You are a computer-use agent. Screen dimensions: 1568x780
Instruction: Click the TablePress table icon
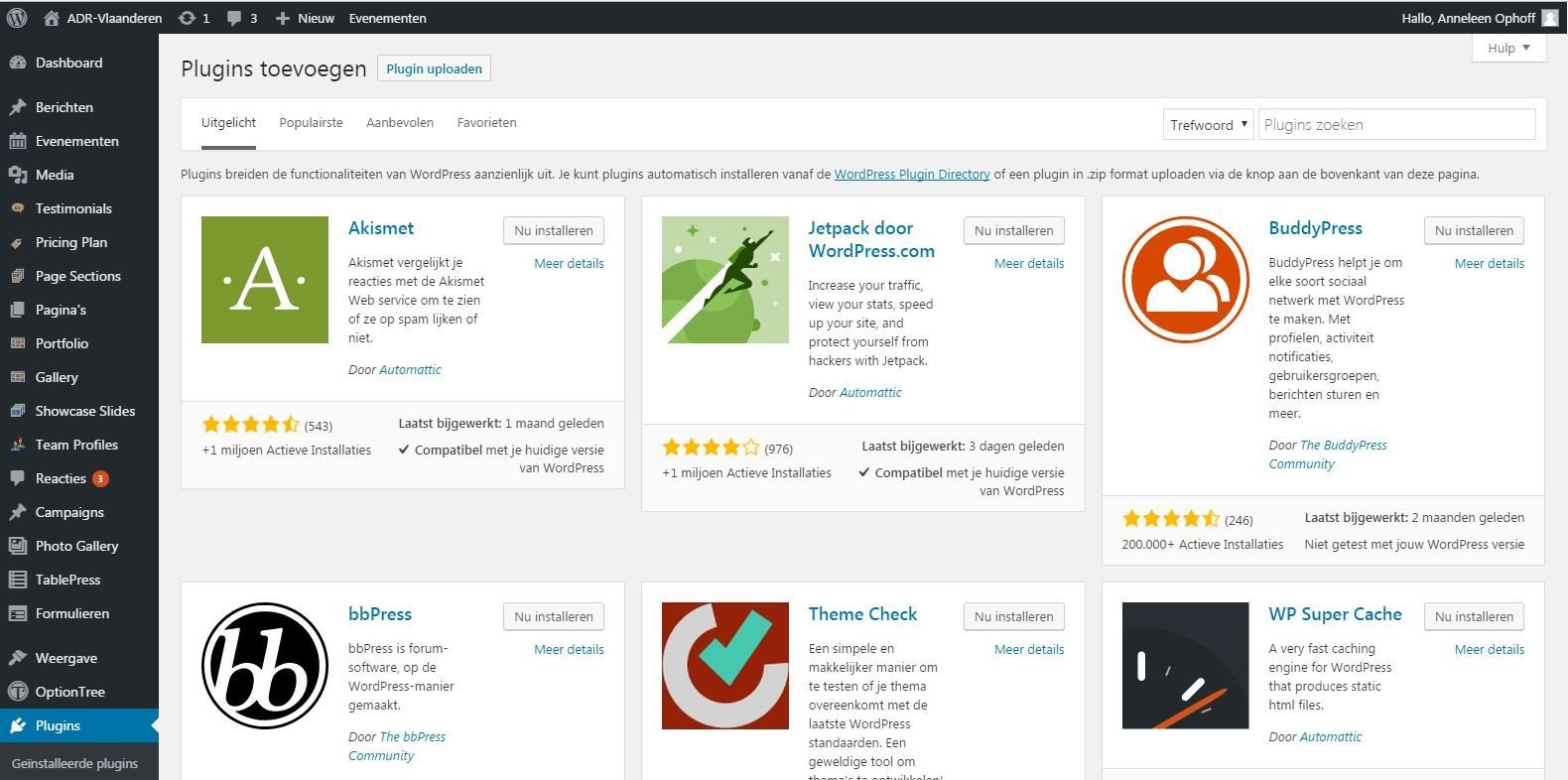coord(18,580)
